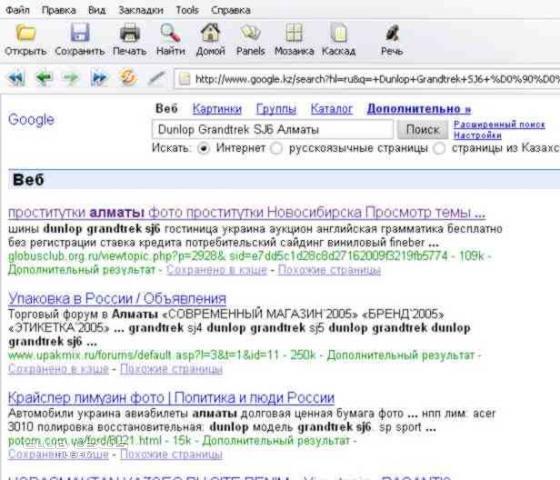Open Сохранено в кэше for upakmix result

coord(58,369)
